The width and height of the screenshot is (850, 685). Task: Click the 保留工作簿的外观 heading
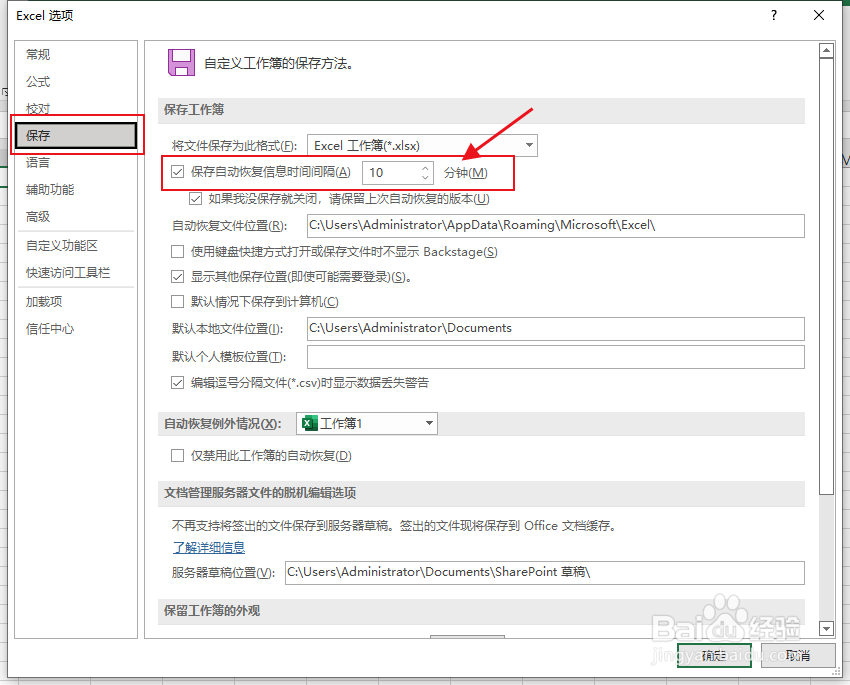[x=212, y=610]
